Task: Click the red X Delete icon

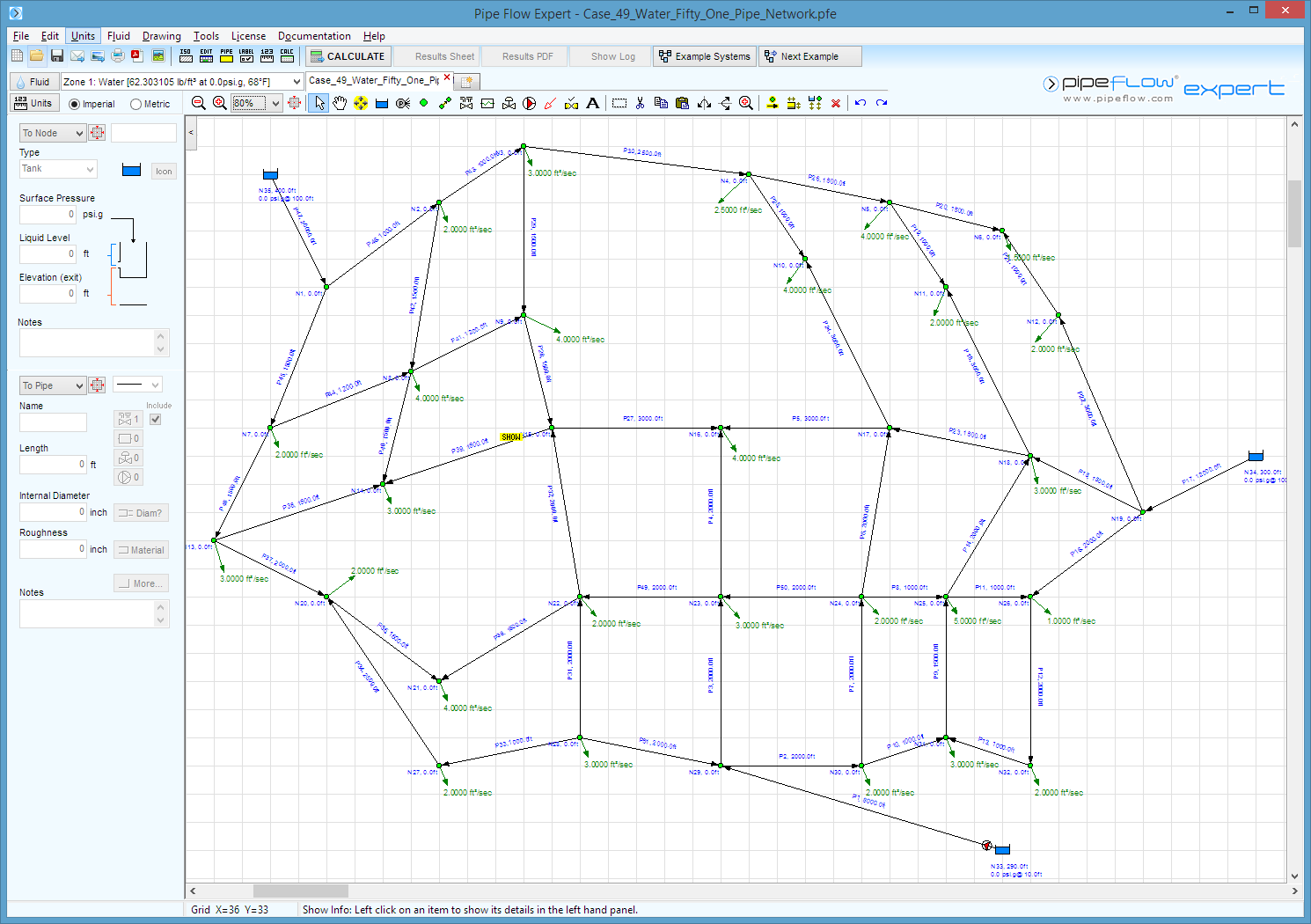Action: [836, 103]
